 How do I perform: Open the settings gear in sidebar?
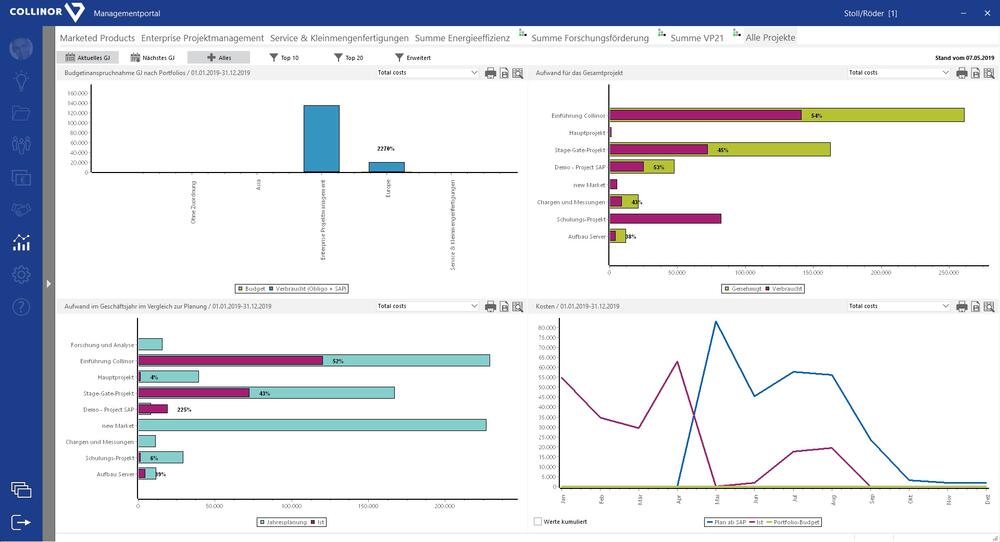21,274
